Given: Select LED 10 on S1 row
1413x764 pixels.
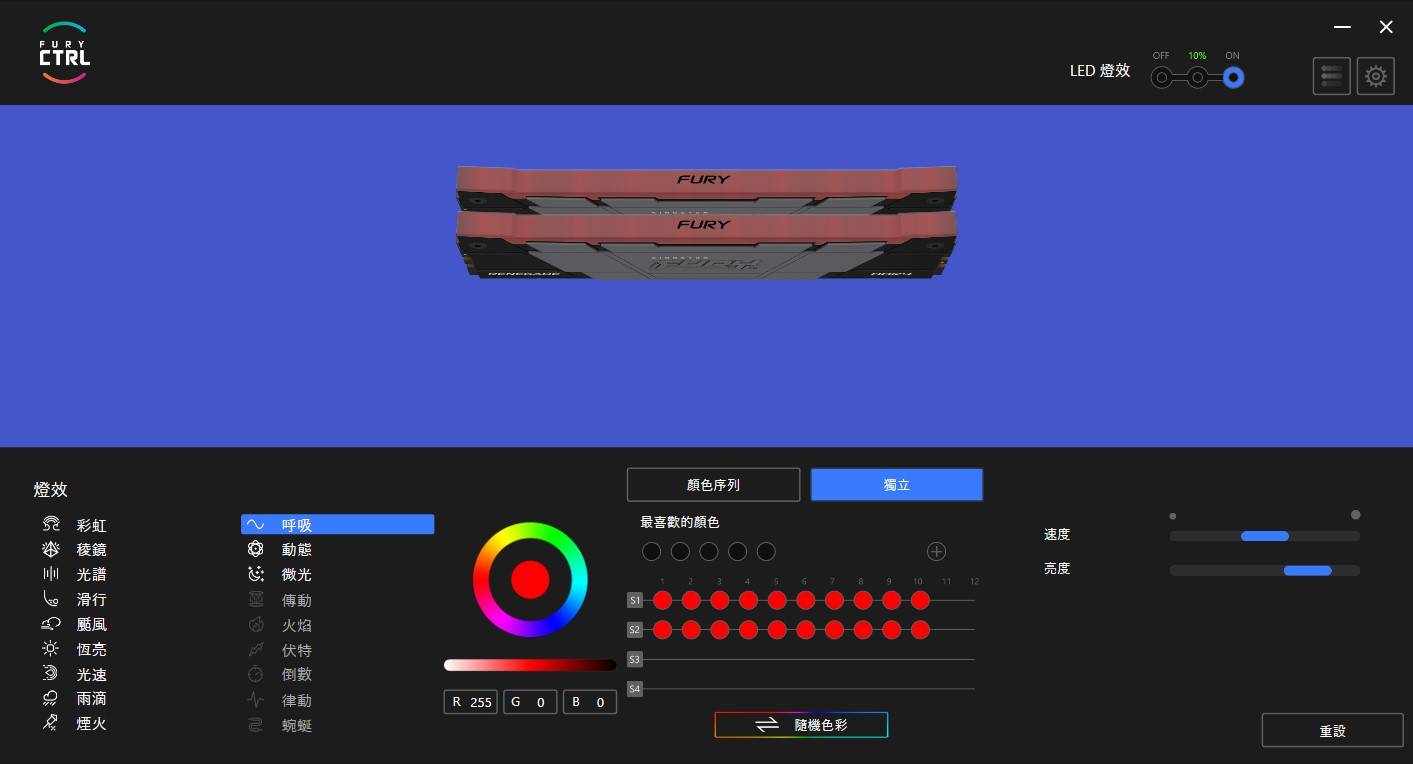Looking at the screenshot, I should pyautogui.click(x=921, y=600).
